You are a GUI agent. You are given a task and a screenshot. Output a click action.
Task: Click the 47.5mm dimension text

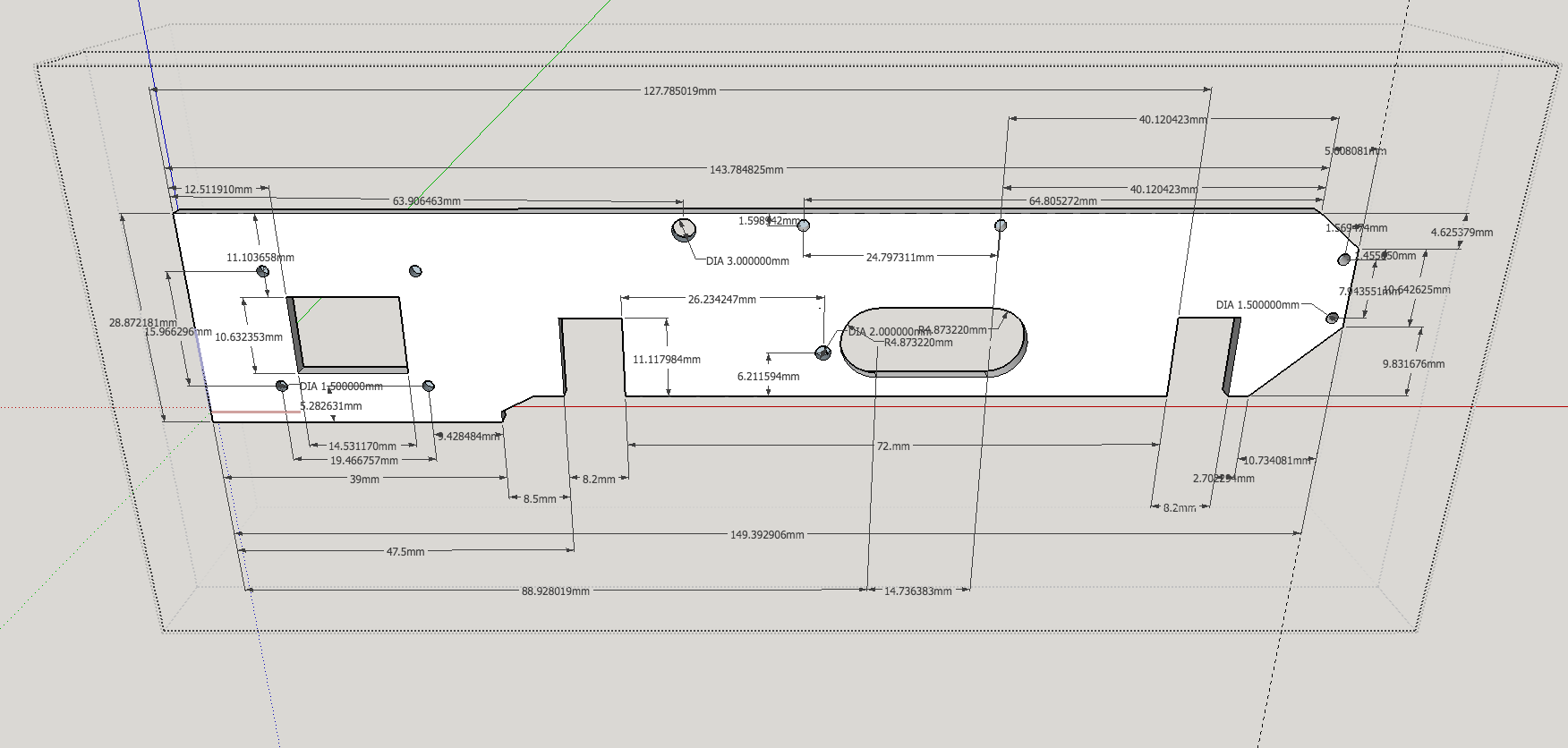[405, 552]
